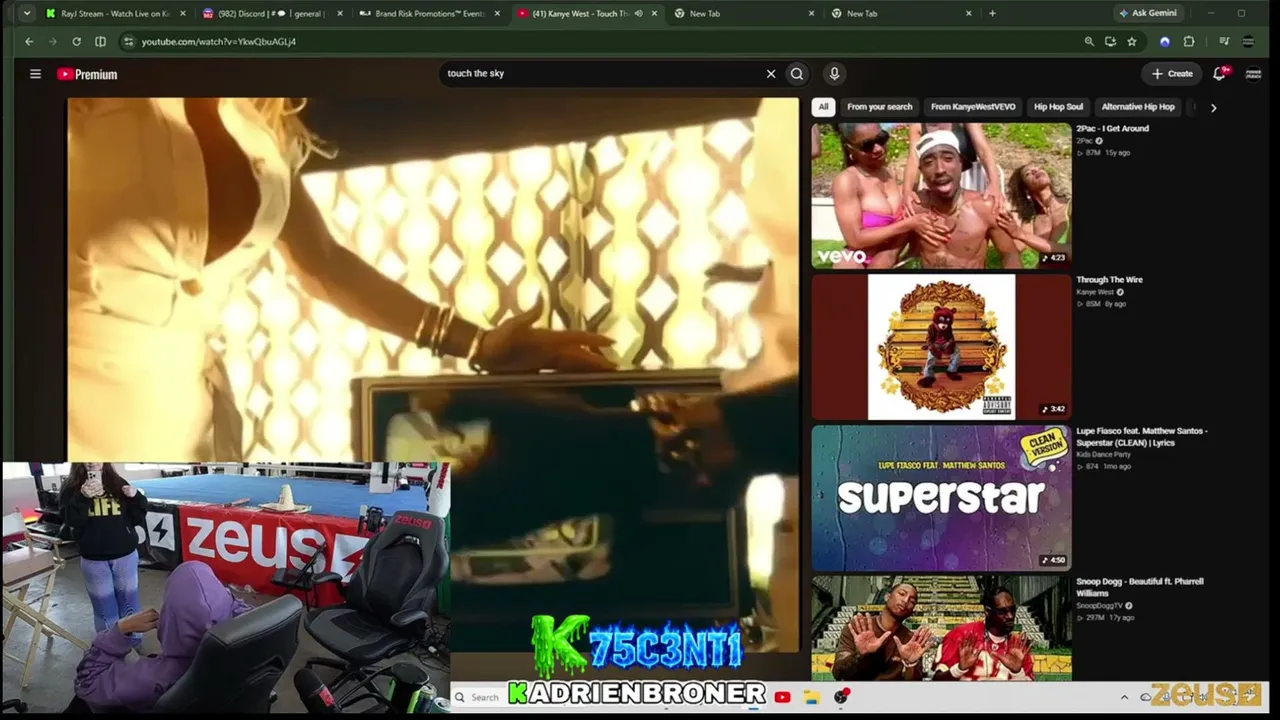The height and width of the screenshot is (720, 1280).
Task: Open the zoom magnifier in the address bar
Action: point(1089,41)
